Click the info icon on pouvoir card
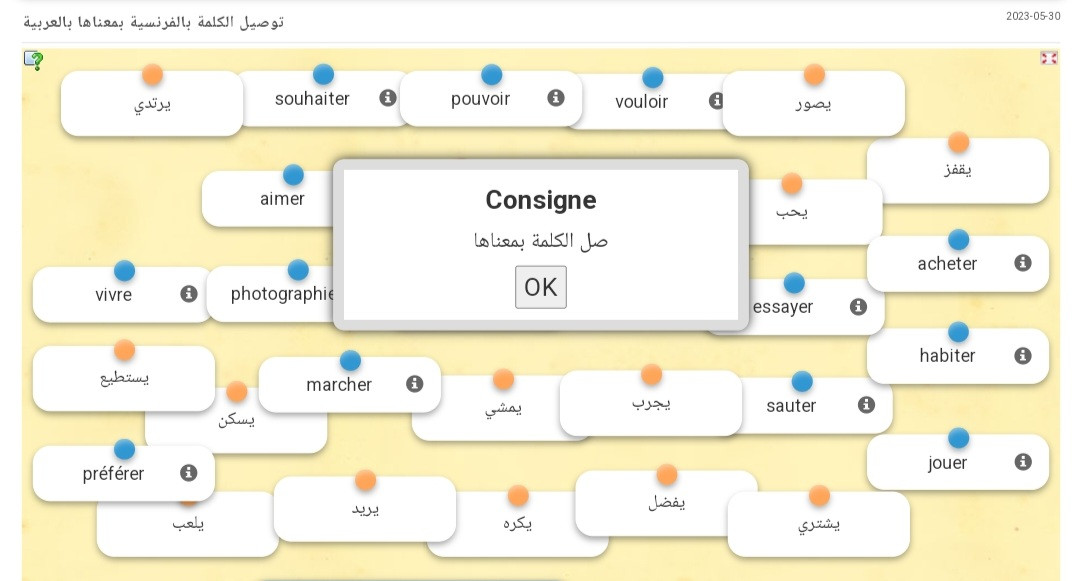Viewport: 1080px width, 581px height. [556, 98]
